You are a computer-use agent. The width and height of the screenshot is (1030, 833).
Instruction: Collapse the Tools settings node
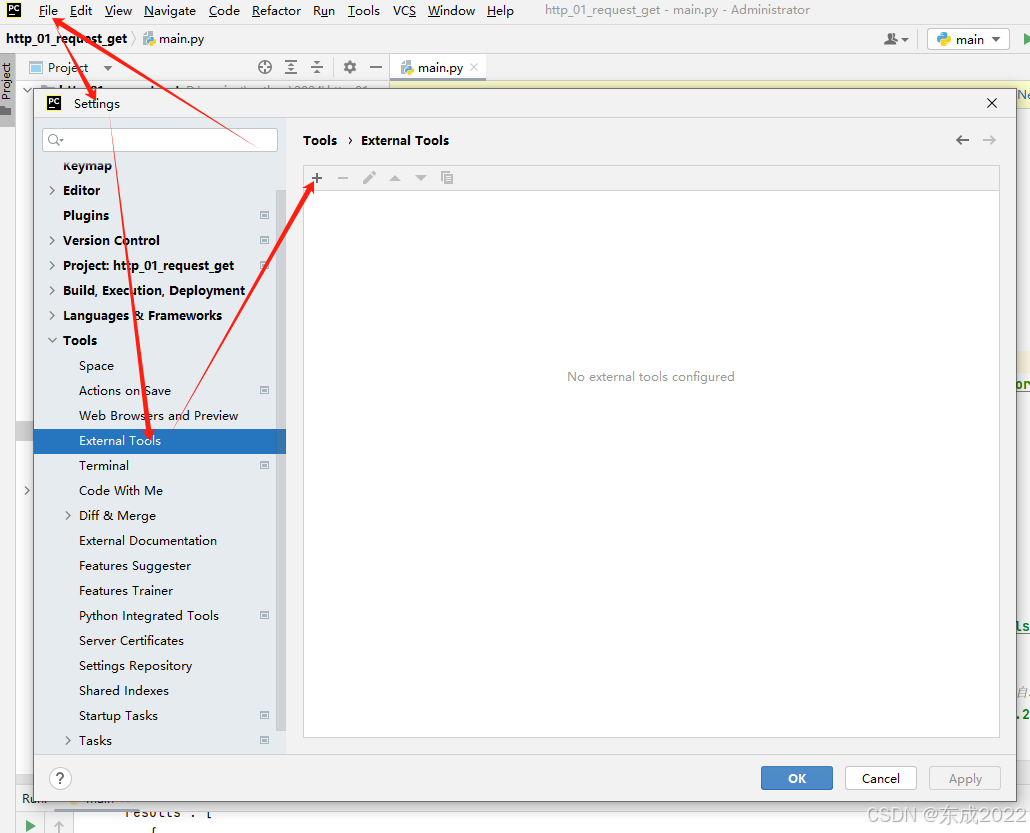coord(52,340)
